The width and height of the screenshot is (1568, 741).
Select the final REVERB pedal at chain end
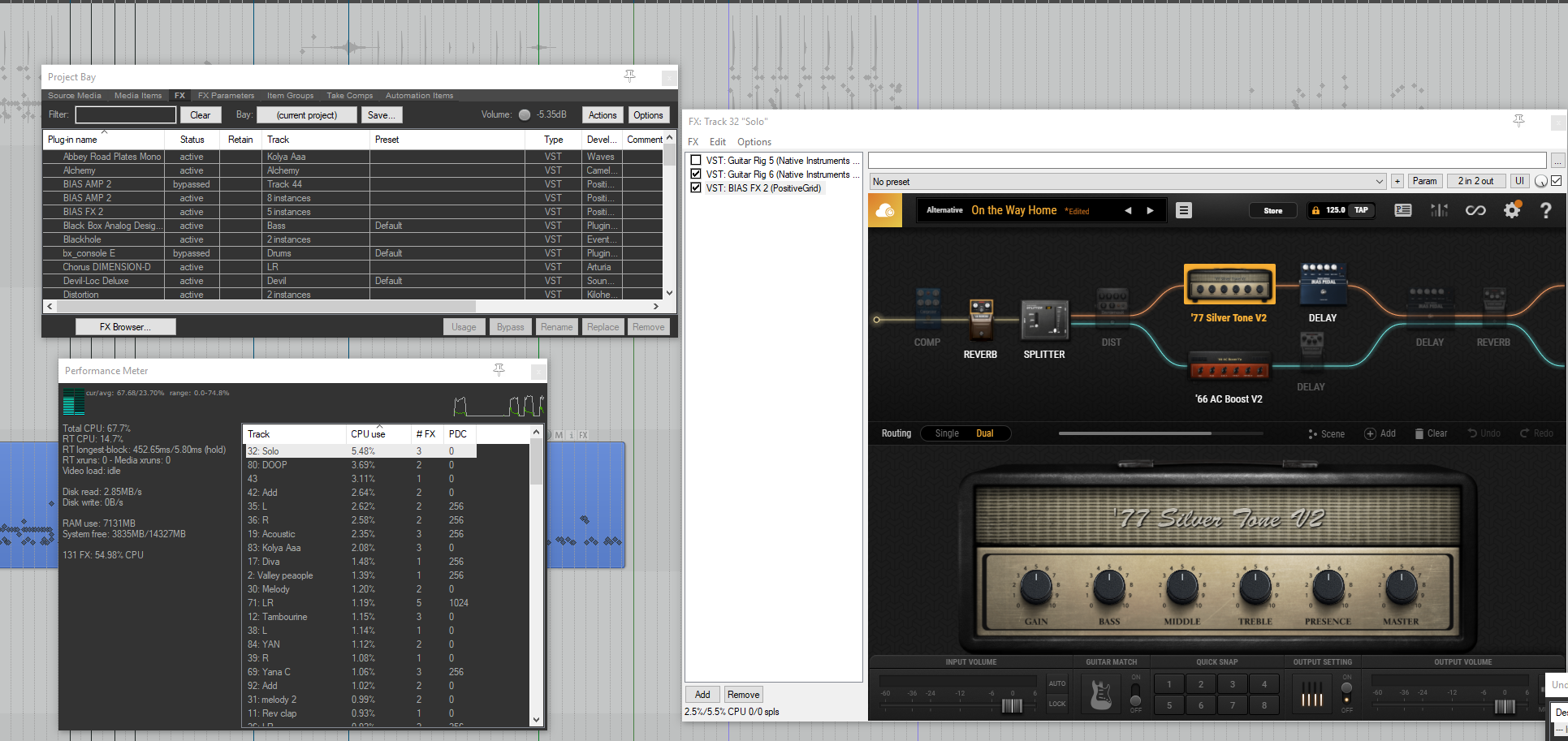click(x=1494, y=307)
